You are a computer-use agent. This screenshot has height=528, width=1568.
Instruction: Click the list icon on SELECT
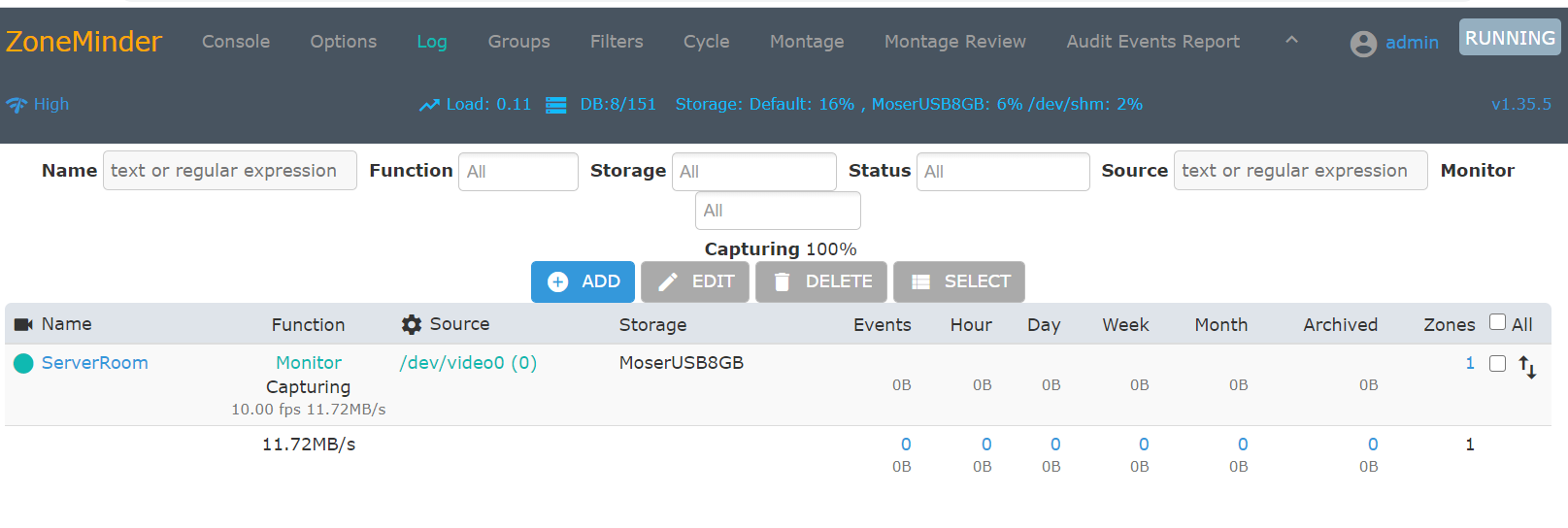(x=920, y=282)
